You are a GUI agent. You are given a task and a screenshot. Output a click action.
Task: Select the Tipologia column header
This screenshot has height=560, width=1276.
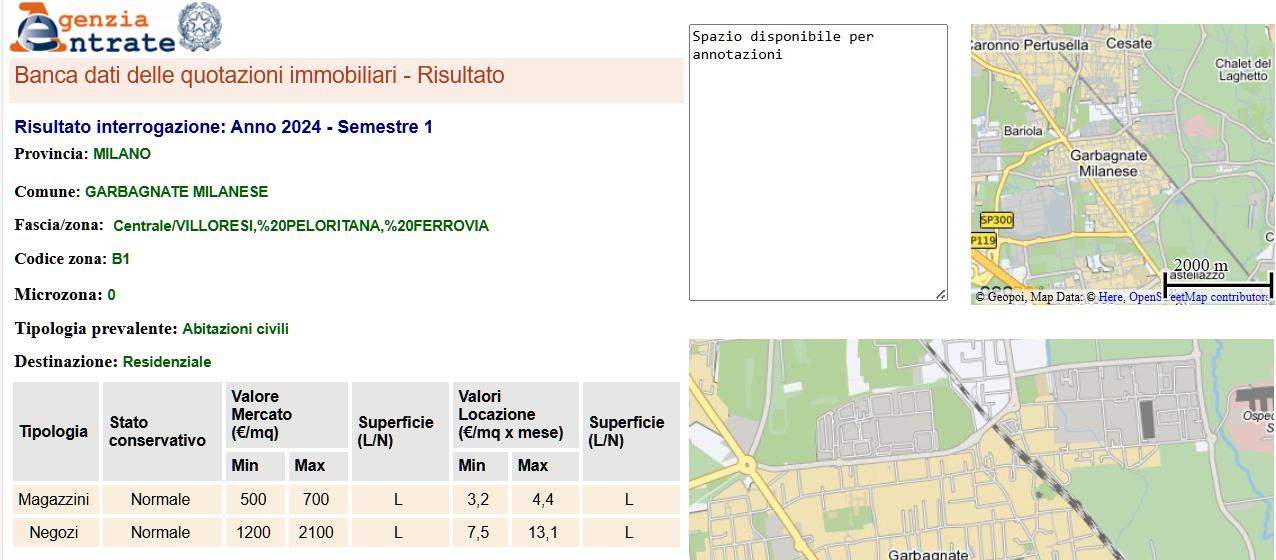(55, 431)
